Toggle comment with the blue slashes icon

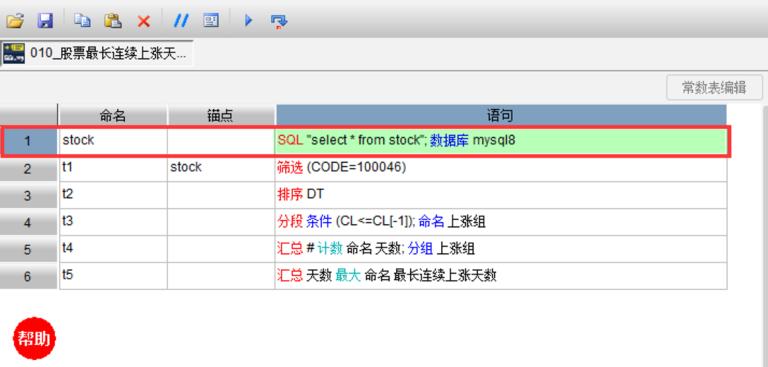[181, 21]
